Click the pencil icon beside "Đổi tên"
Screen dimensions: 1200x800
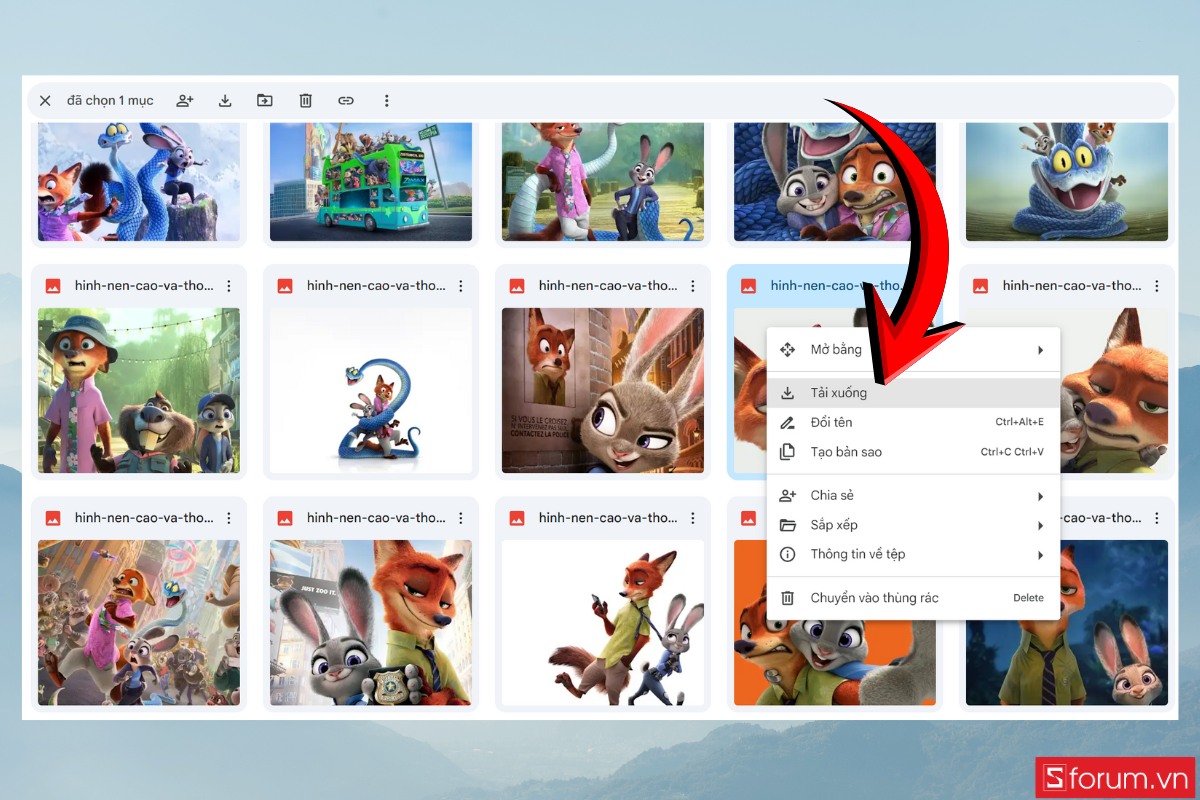[789, 422]
